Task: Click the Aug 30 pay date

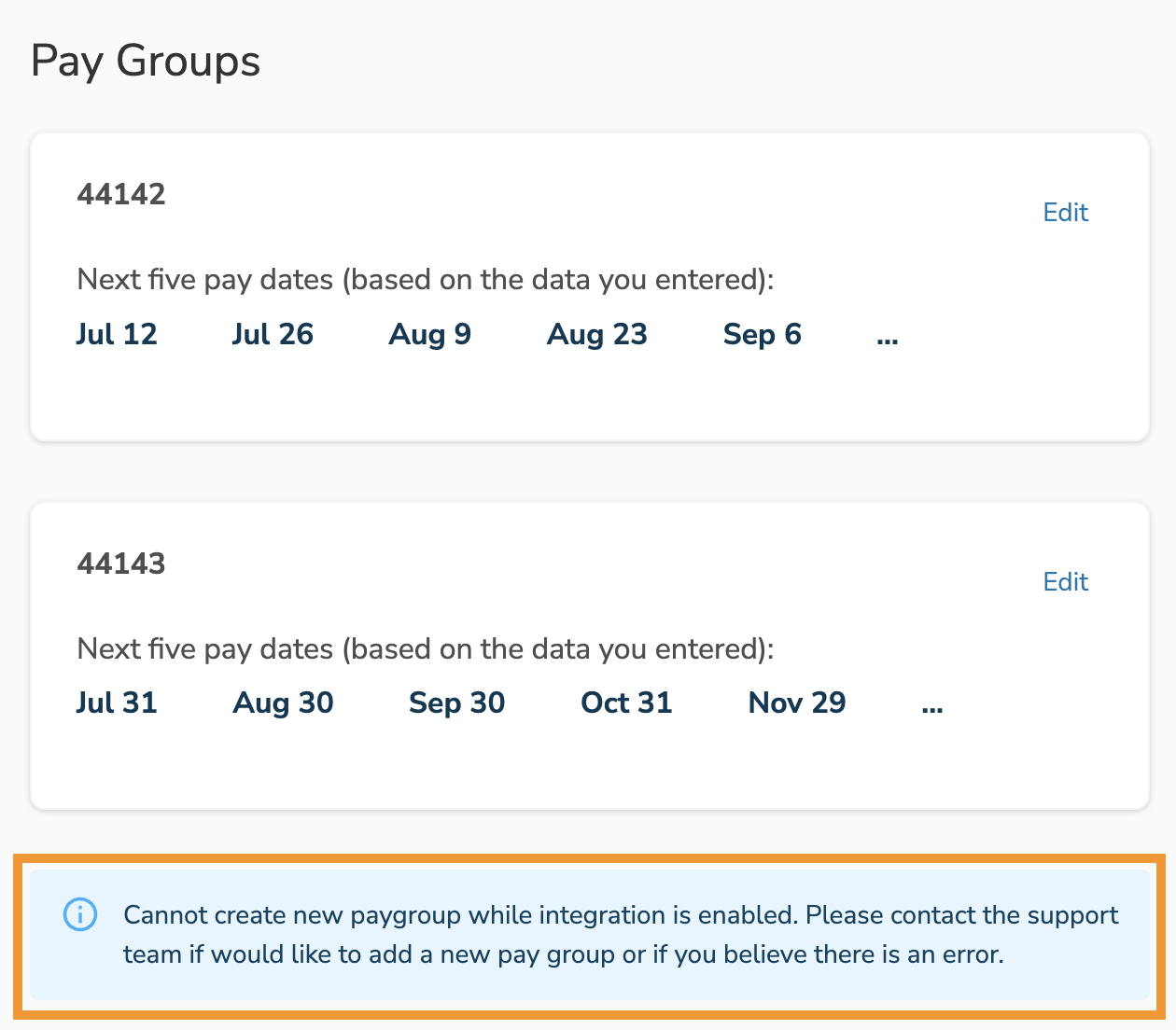Action: pyautogui.click(x=283, y=703)
